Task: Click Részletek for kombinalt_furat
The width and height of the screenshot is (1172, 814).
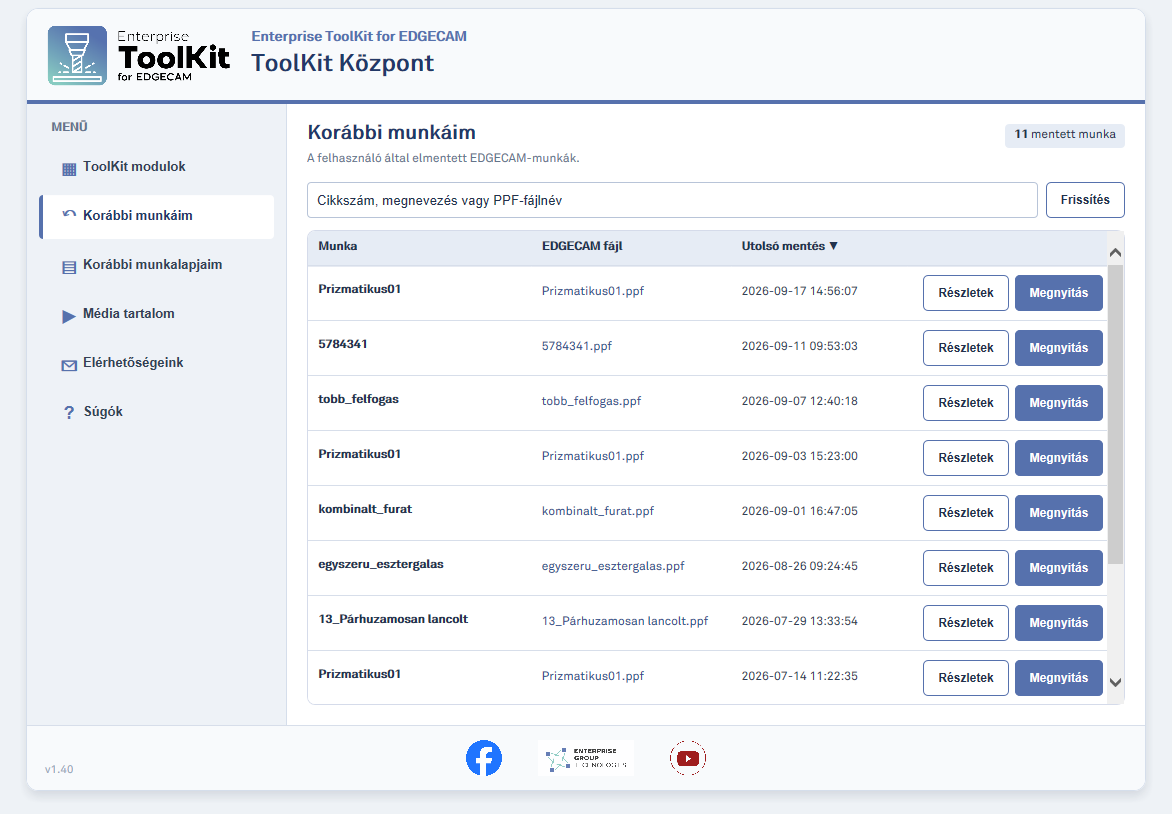Action: tap(966, 513)
